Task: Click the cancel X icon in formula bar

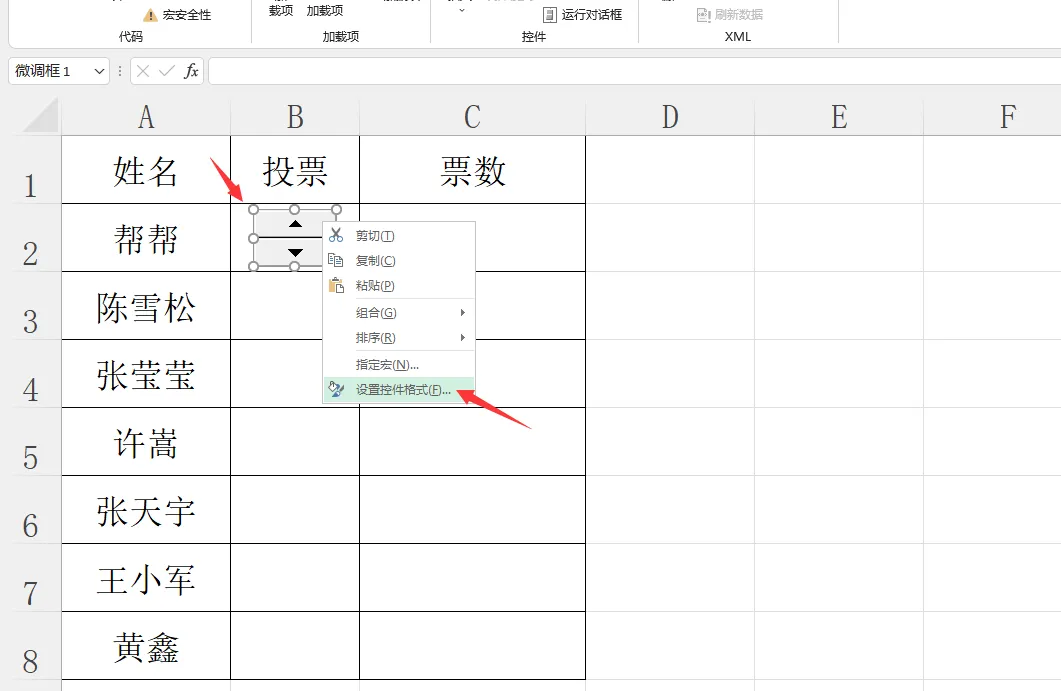Action: point(143,71)
